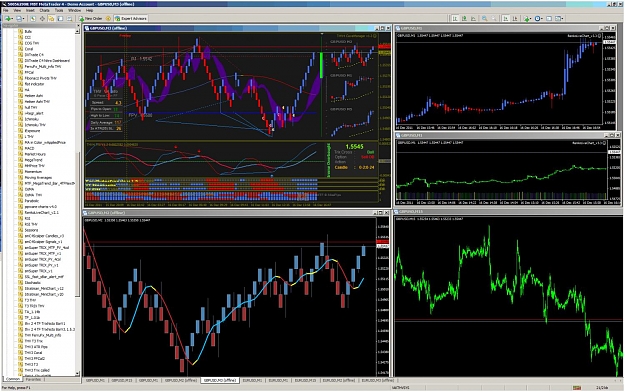Screen dimensions: 625x392
Task: Open the Insert menu
Action: coord(30,10)
